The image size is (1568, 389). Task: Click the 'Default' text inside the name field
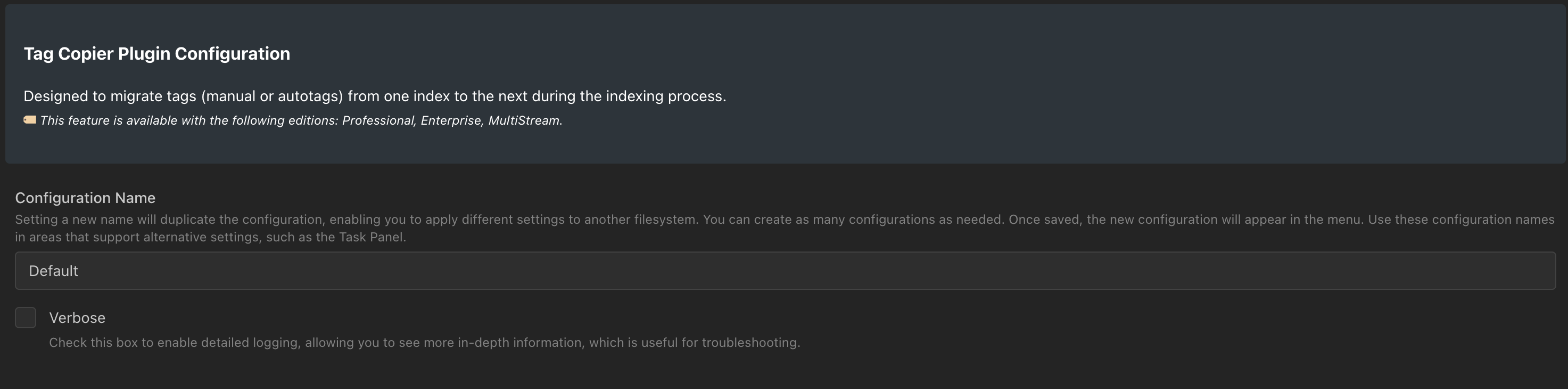54,271
